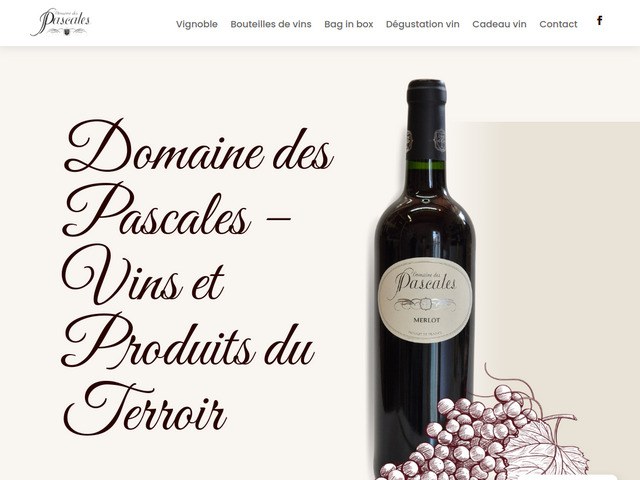The width and height of the screenshot is (640, 480).
Task: Click the white popup tab below the vine leaf
Action: (x=571, y=477)
